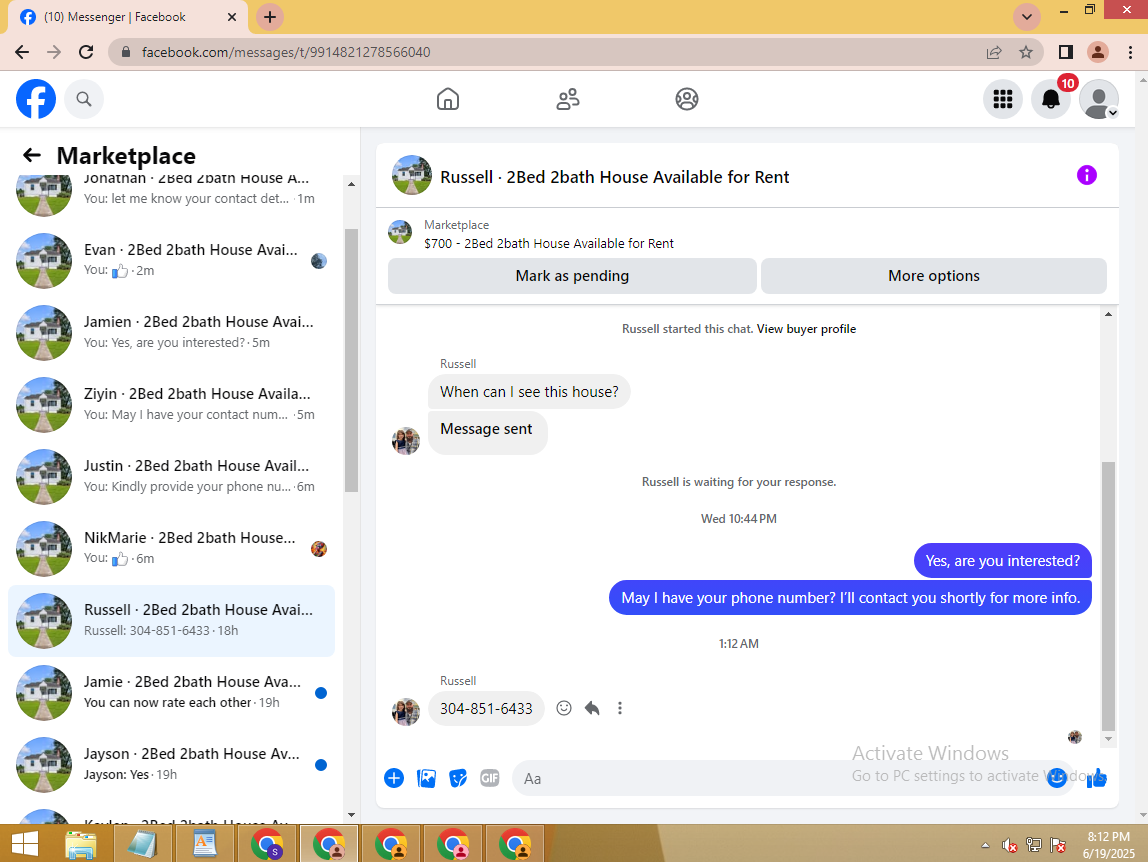The height and width of the screenshot is (862, 1148).
Task: Send a thumbs-up like
Action: (1096, 779)
